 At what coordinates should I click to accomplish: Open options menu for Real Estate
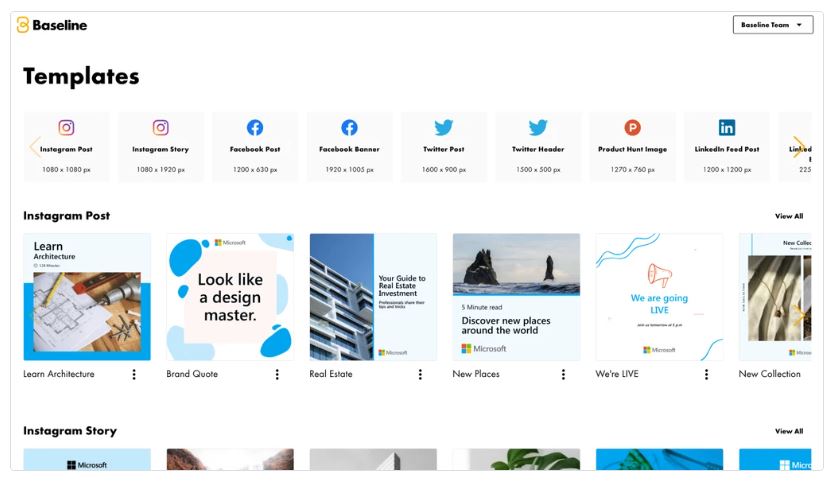(x=420, y=374)
